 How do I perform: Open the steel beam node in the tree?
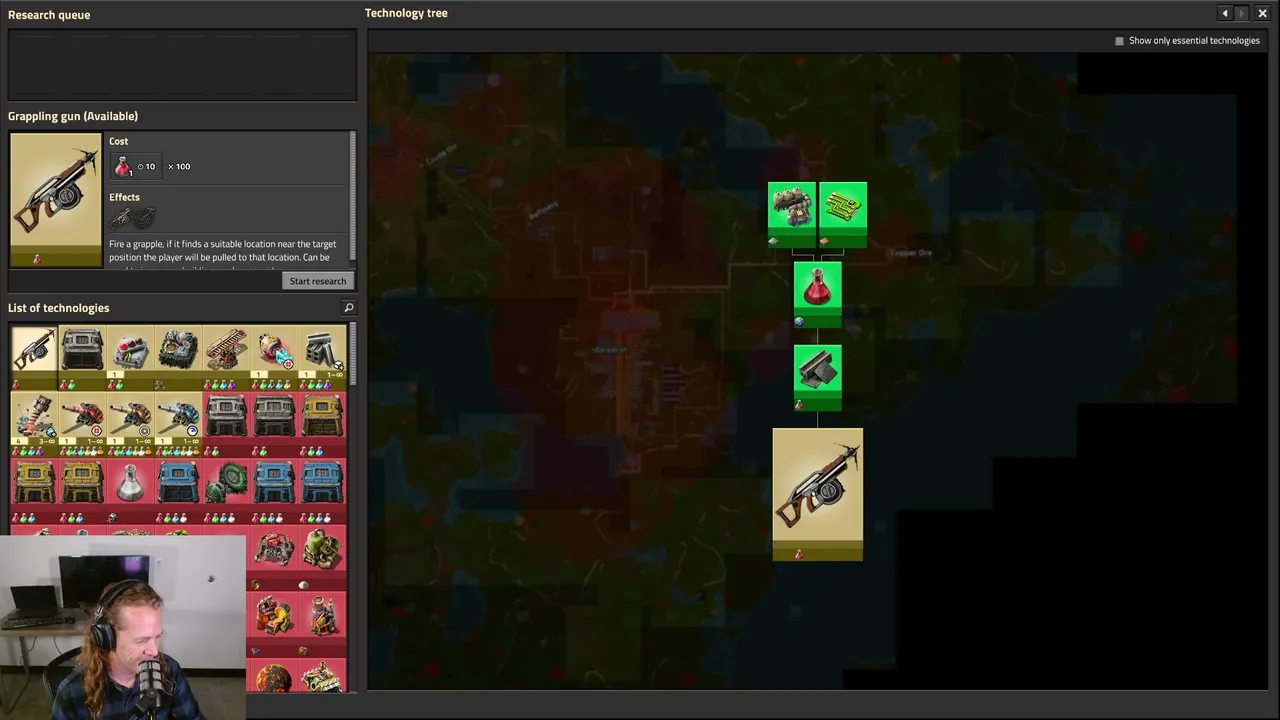point(818,378)
